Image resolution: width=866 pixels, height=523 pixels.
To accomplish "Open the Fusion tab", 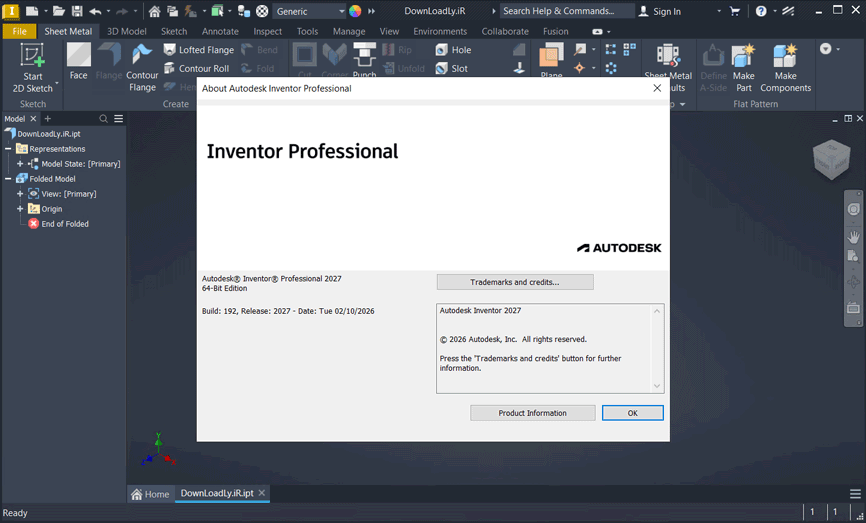I will point(555,31).
